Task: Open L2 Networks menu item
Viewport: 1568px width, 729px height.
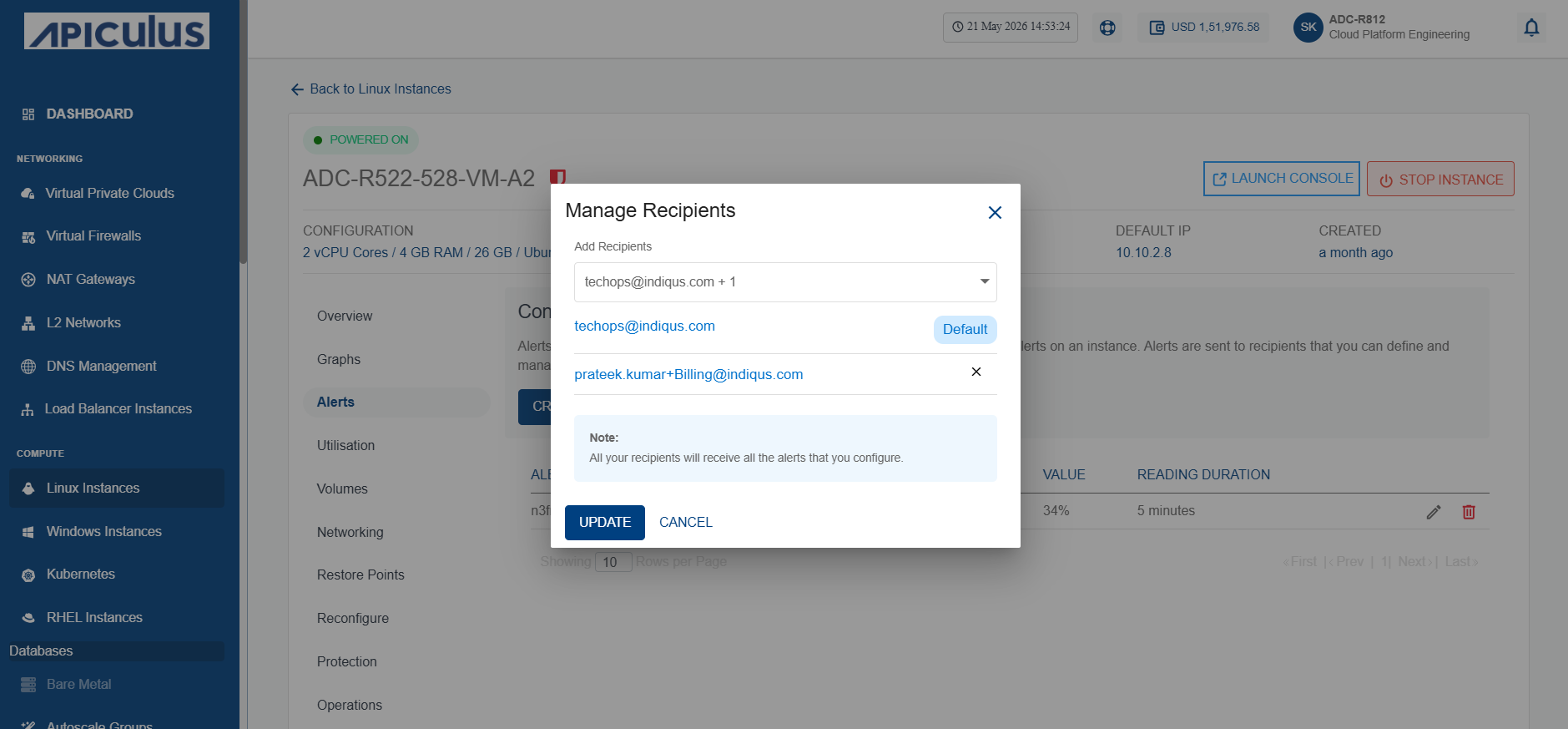Action: [83, 323]
